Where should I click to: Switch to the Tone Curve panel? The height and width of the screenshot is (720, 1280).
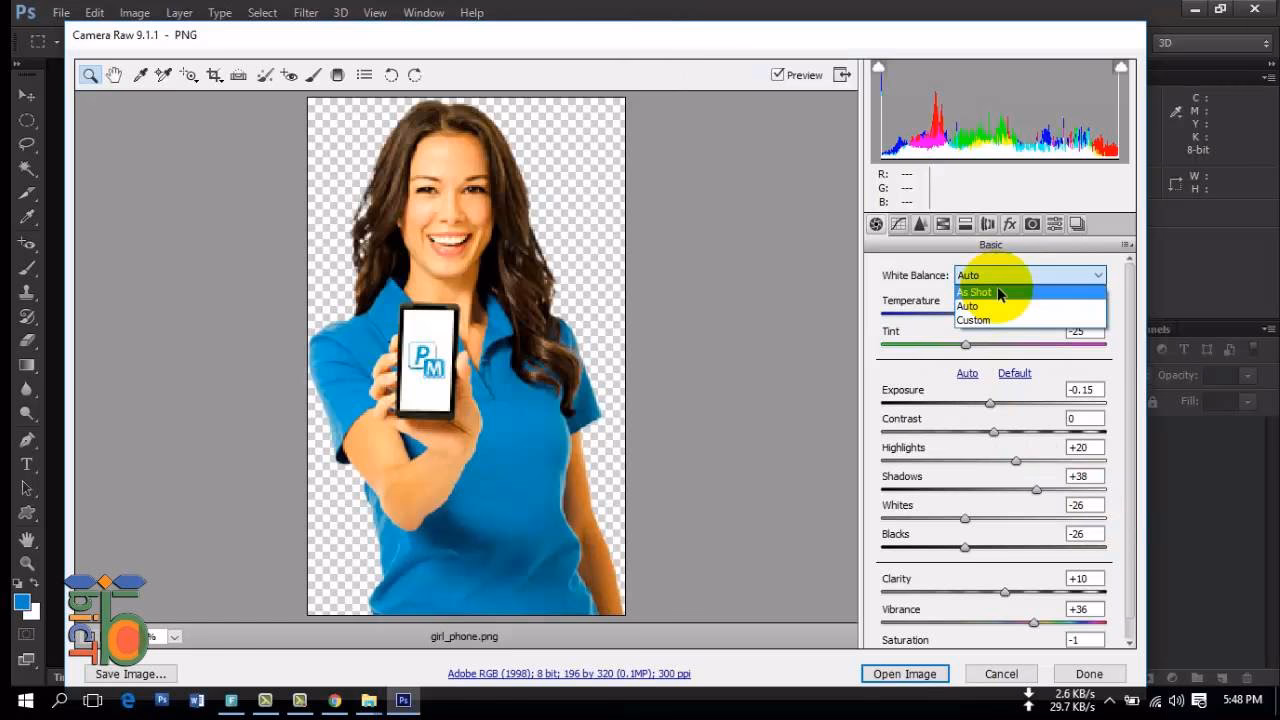tap(898, 224)
